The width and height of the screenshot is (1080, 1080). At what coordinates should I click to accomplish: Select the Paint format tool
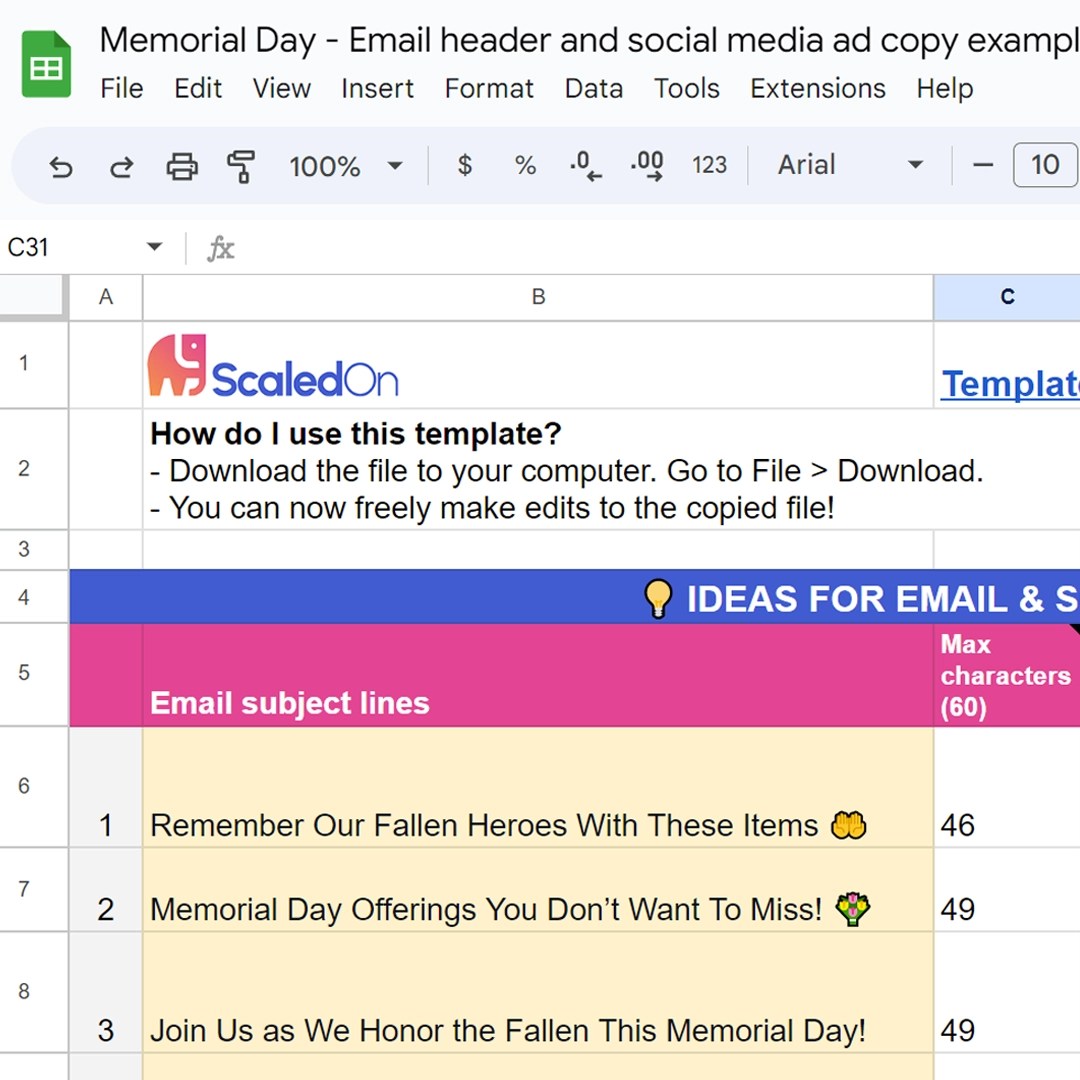click(x=239, y=166)
